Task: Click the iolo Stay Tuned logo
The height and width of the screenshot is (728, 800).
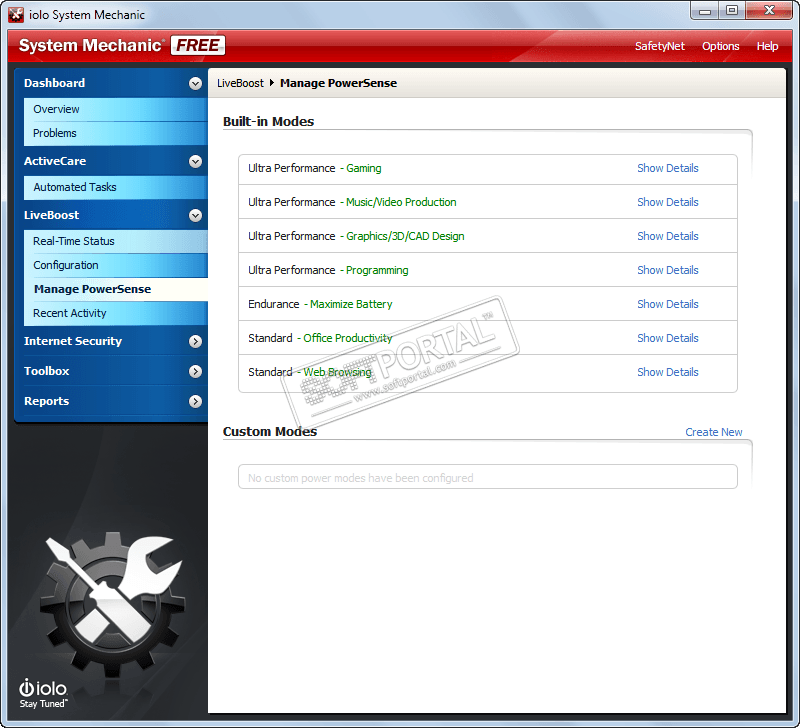Action: pos(43,693)
